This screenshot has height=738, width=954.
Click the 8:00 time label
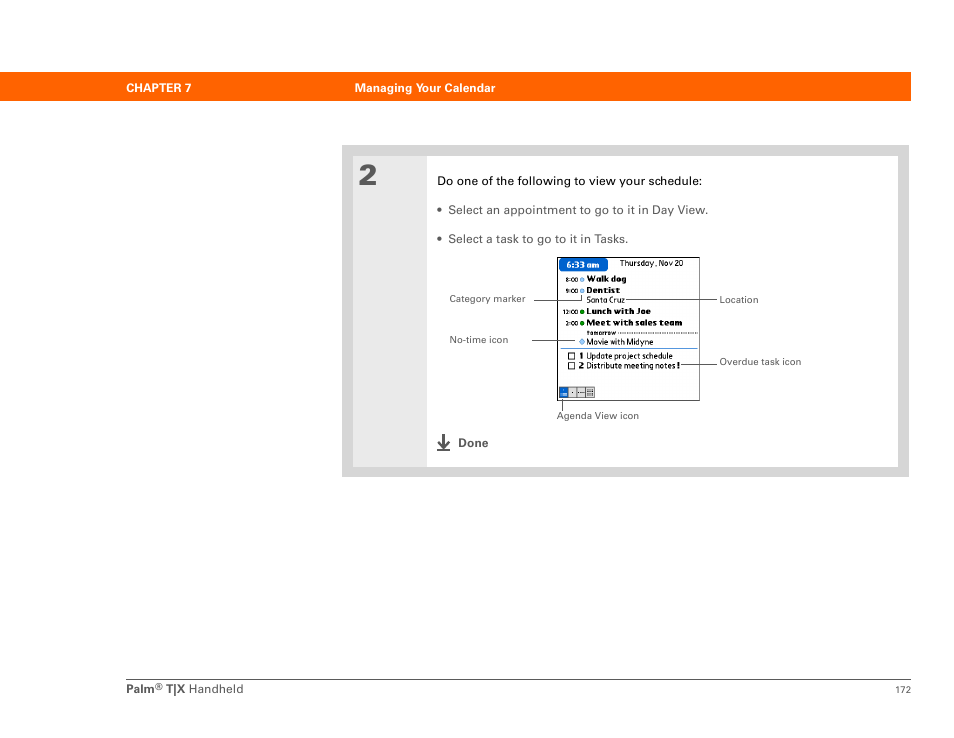(571, 280)
